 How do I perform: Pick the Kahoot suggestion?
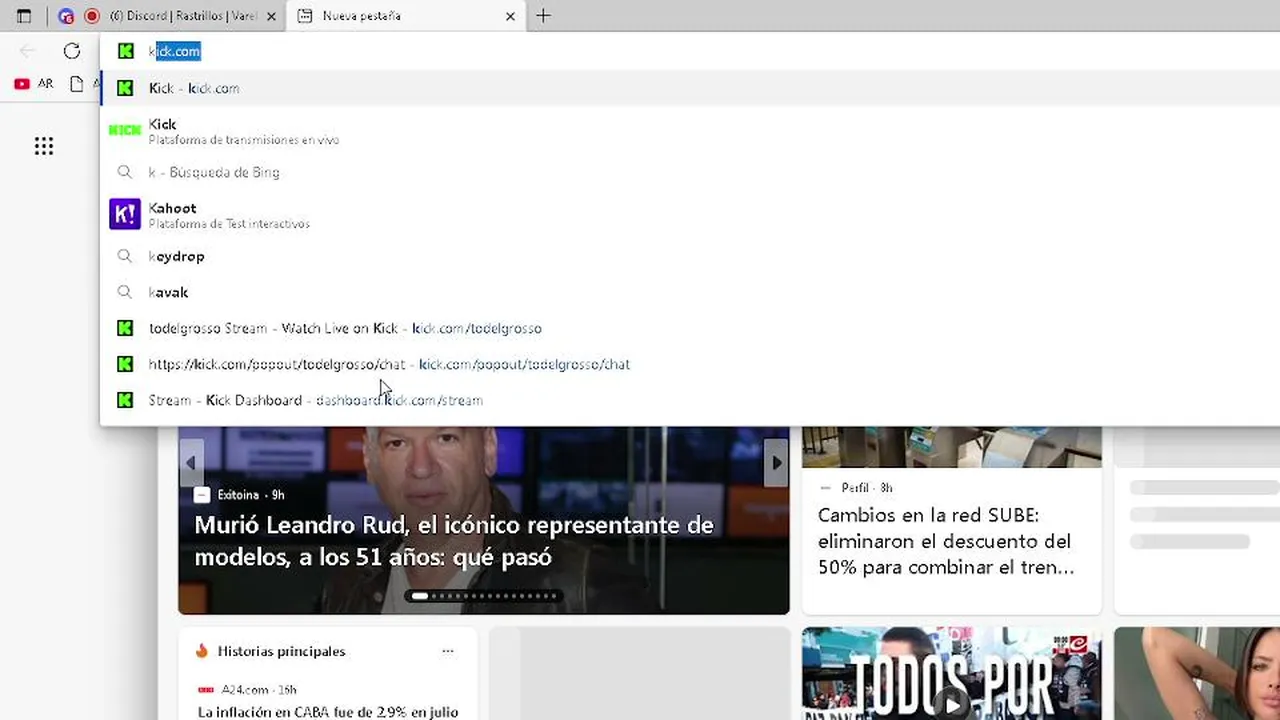(690, 215)
